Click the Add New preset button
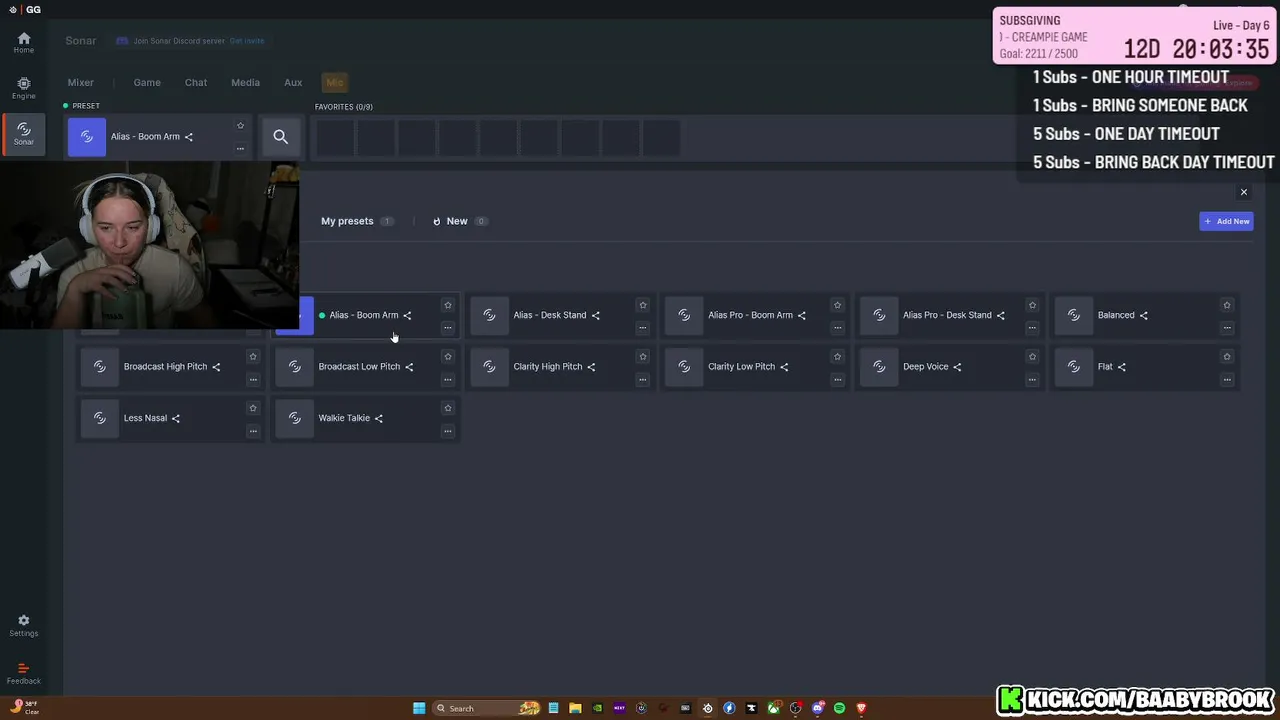 pyautogui.click(x=1226, y=221)
